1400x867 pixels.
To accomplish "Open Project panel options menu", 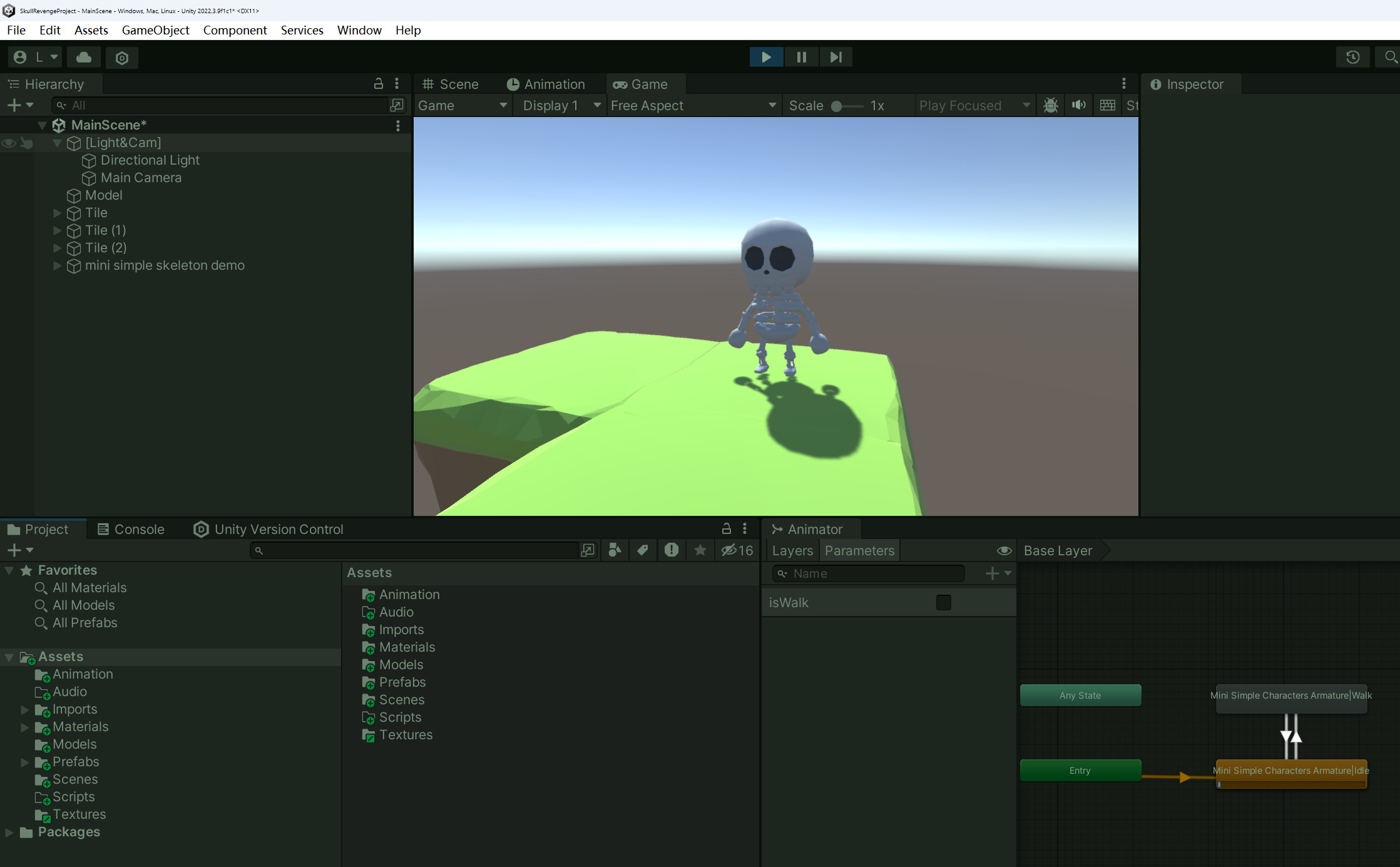I will [x=745, y=528].
